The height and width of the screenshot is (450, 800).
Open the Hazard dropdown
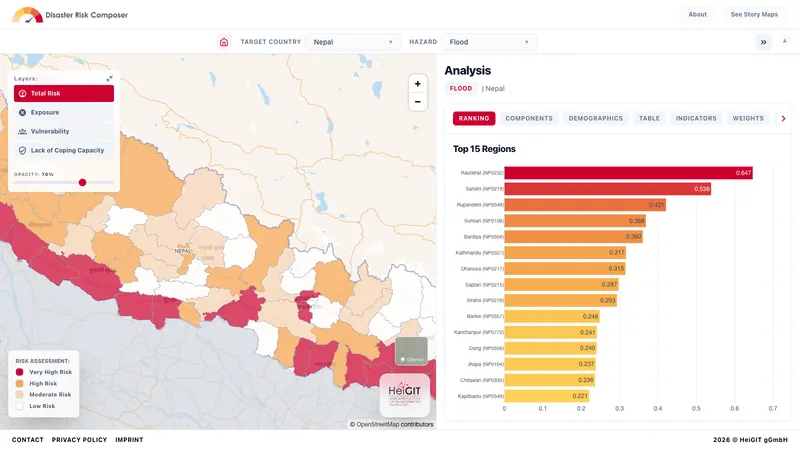tap(489, 42)
